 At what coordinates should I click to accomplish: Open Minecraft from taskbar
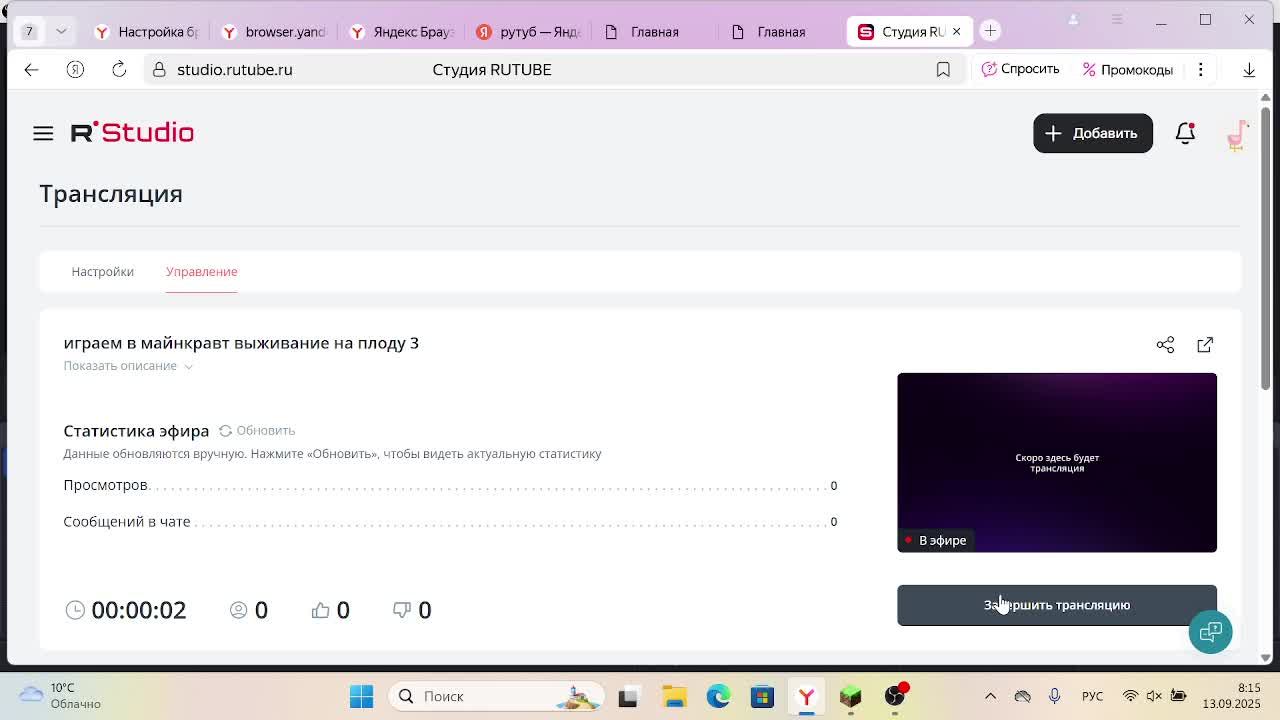[x=850, y=696]
